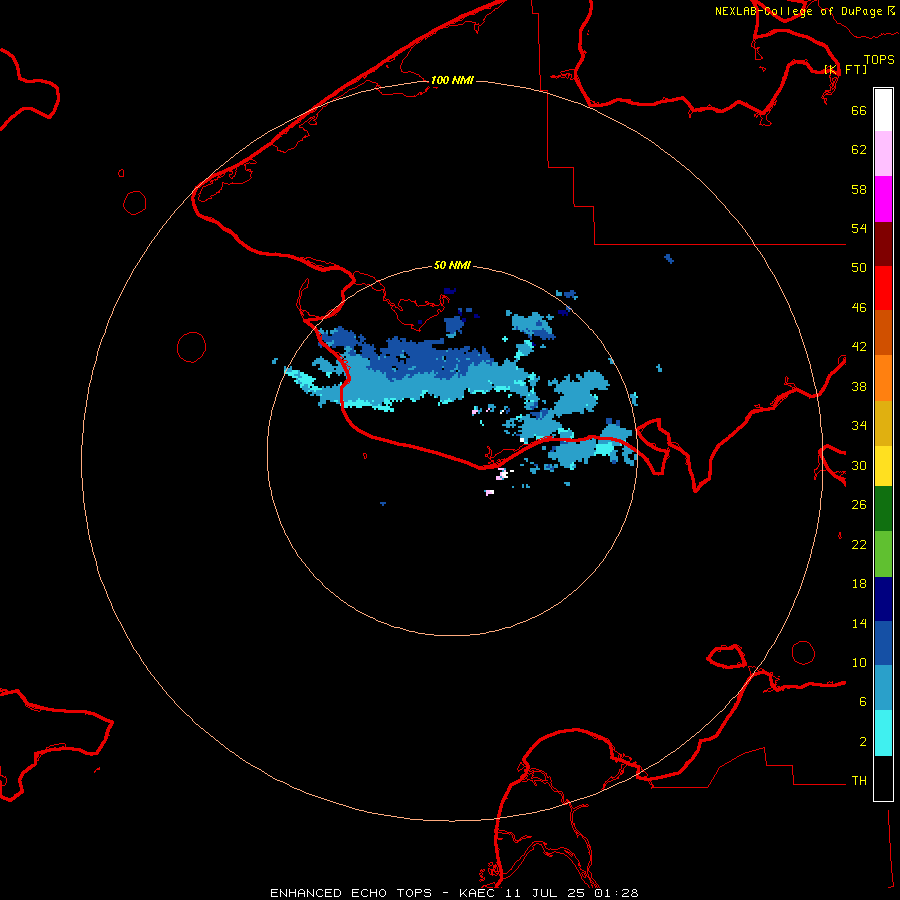This screenshot has width=900, height=900.
Task: Select the light green legend swatch
Action: click(x=883, y=554)
